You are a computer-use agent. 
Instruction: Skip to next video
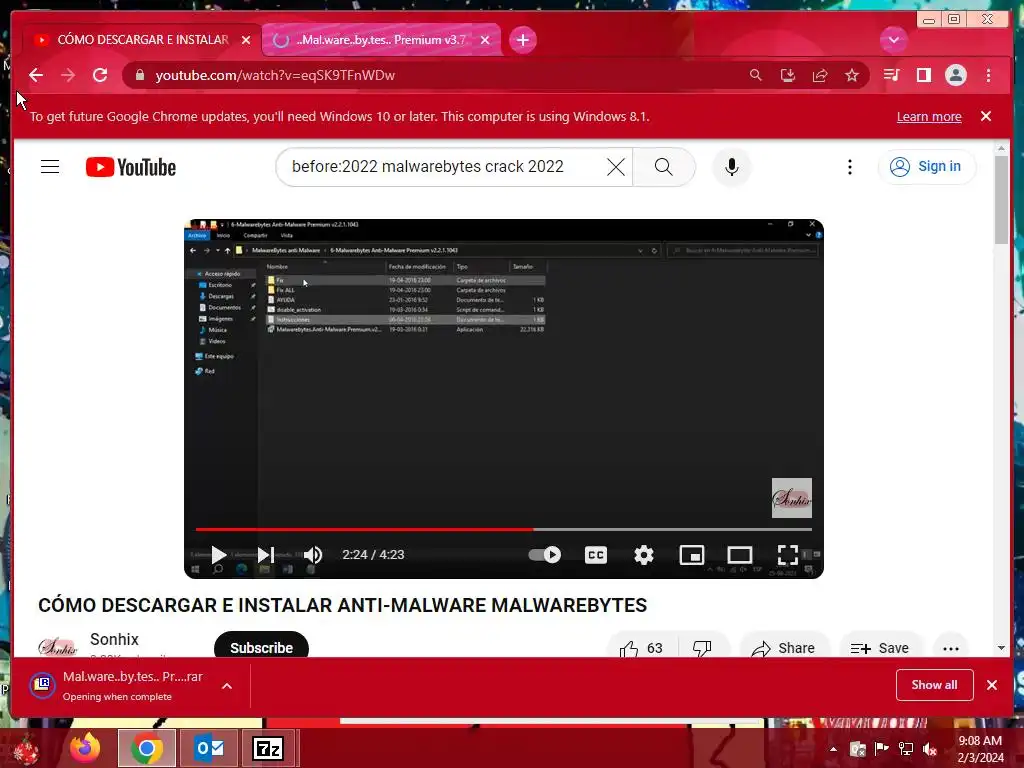pyautogui.click(x=265, y=555)
